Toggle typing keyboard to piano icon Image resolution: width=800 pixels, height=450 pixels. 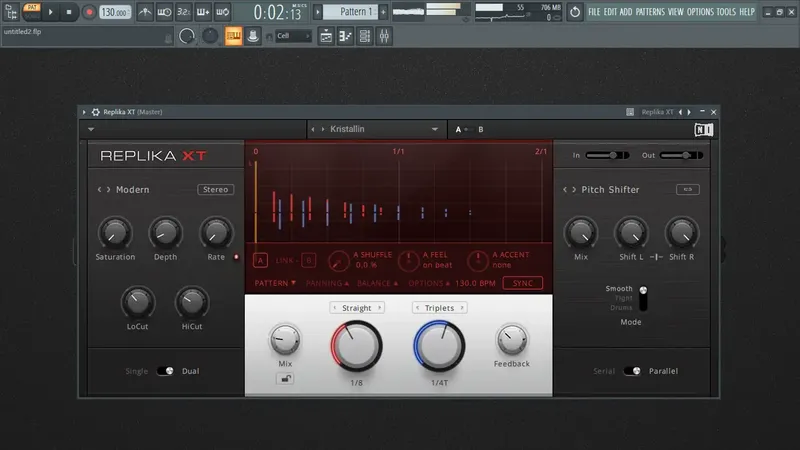[234, 36]
